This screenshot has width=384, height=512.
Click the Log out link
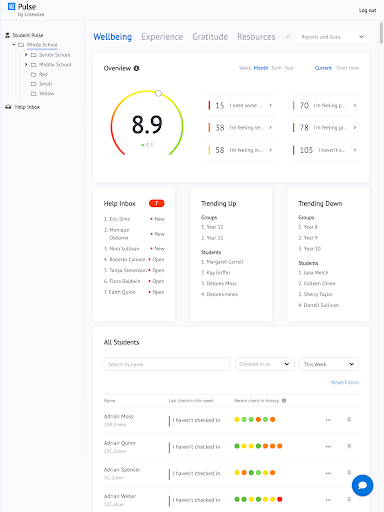367,10
